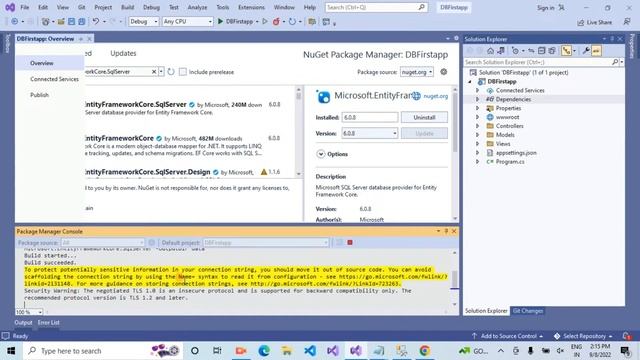Click the Undo arrow icon

pyautogui.click(x=96, y=22)
